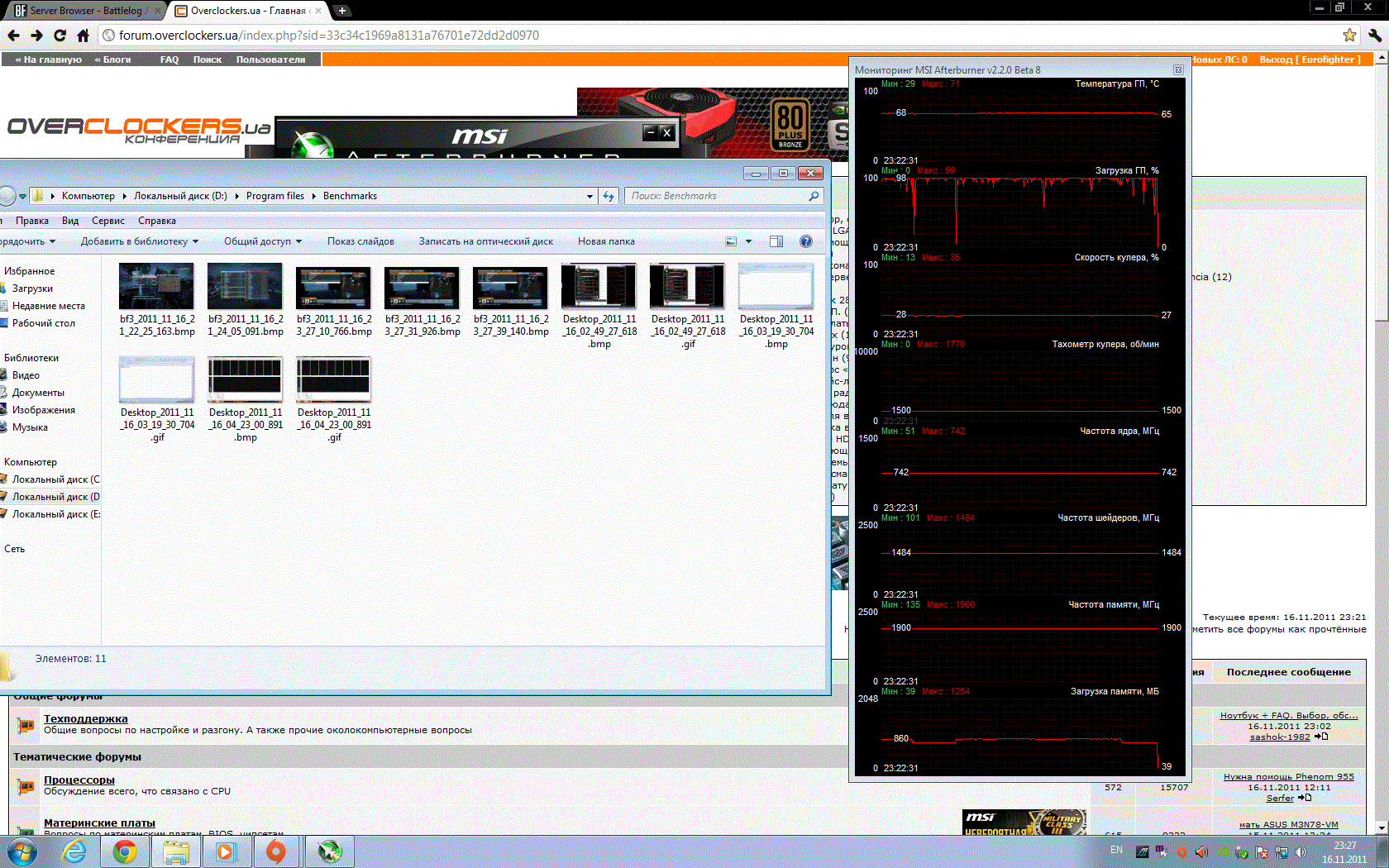Select the Overclockers.ua browser tab
The height and width of the screenshot is (868, 1389).
click(247, 11)
